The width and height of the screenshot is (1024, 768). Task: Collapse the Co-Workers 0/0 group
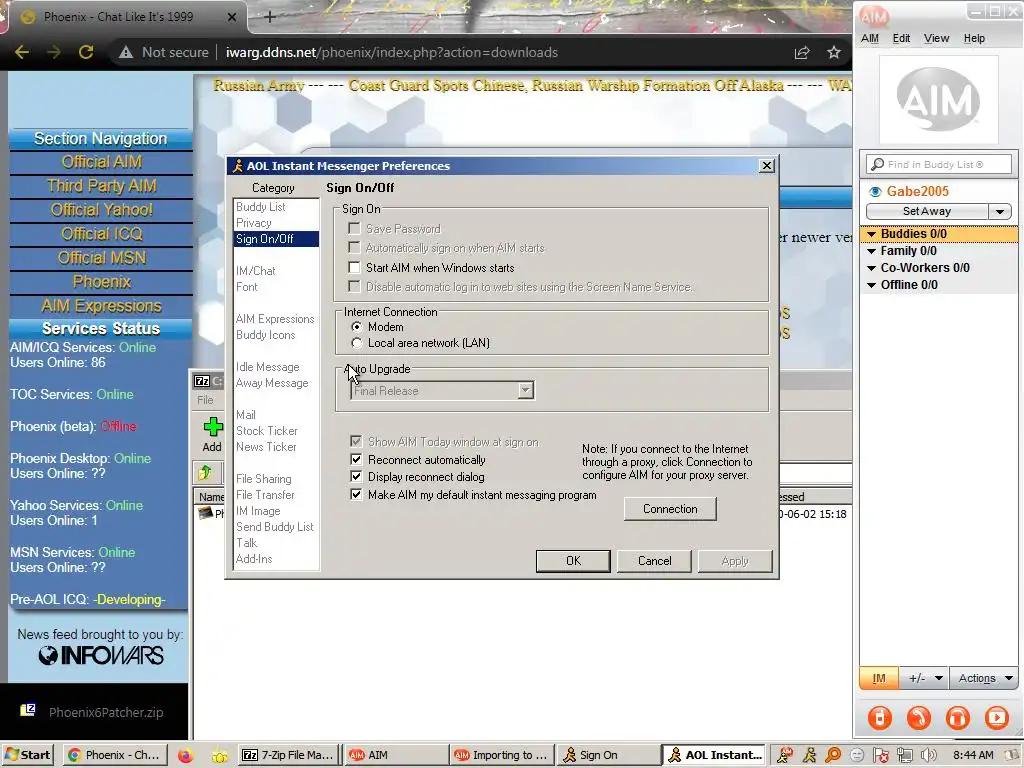pyautogui.click(x=871, y=268)
